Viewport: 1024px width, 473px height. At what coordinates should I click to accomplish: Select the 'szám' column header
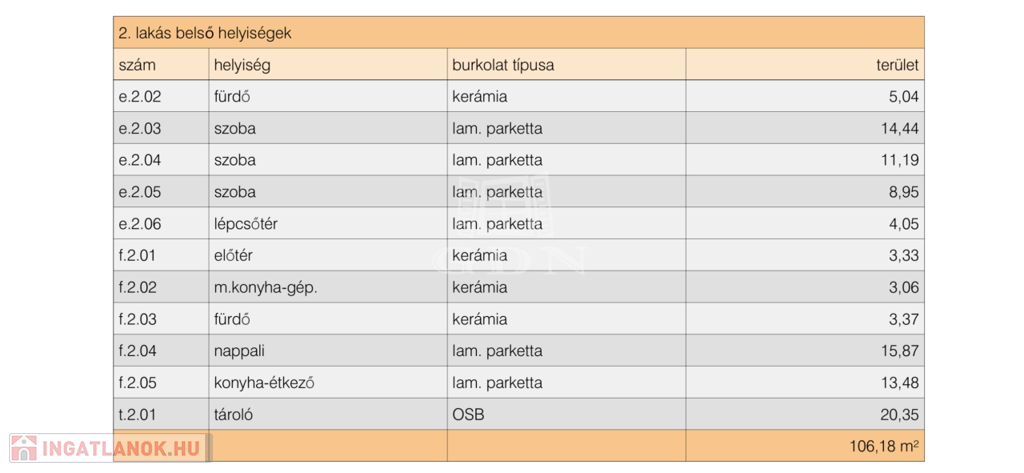coord(137,65)
